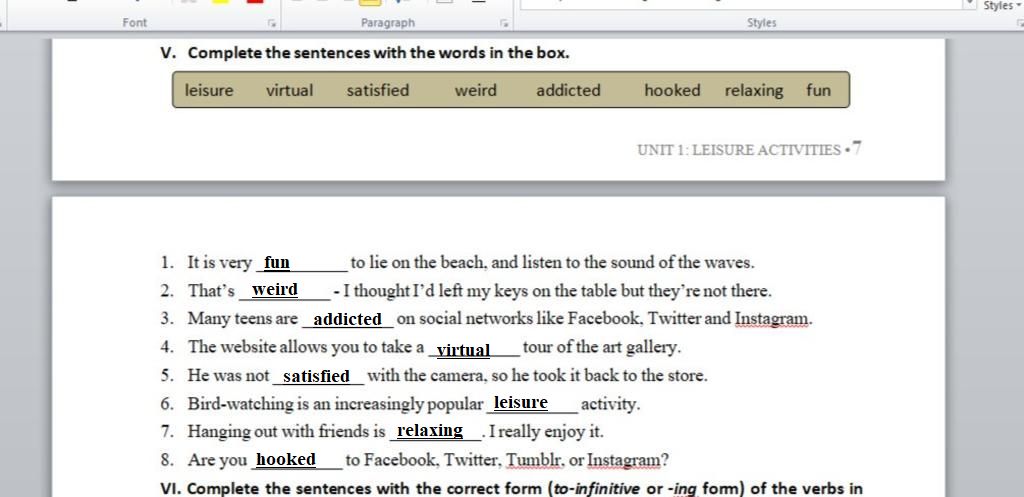Click the 'Paragraph' group label in the ribbon
The width and height of the screenshot is (1024, 497).
(388, 23)
